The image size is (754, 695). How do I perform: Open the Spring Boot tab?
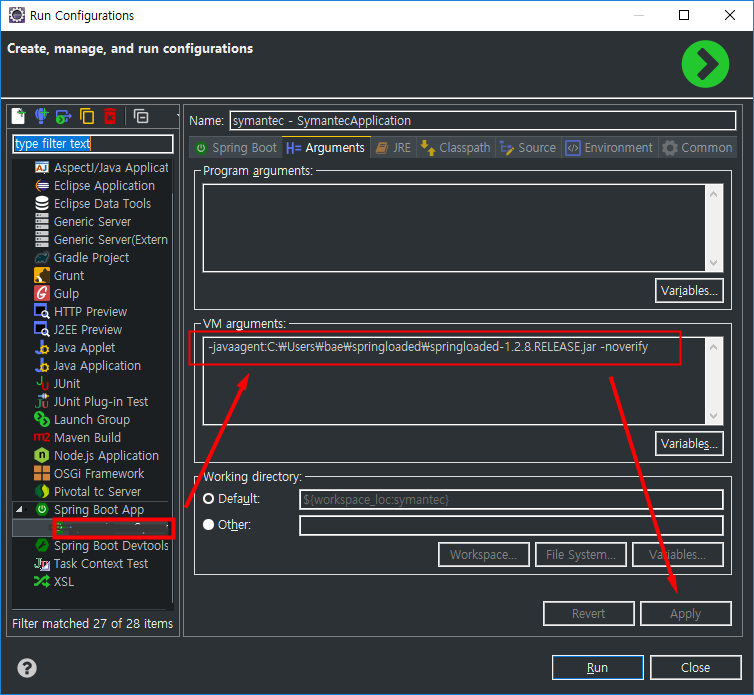click(237, 148)
